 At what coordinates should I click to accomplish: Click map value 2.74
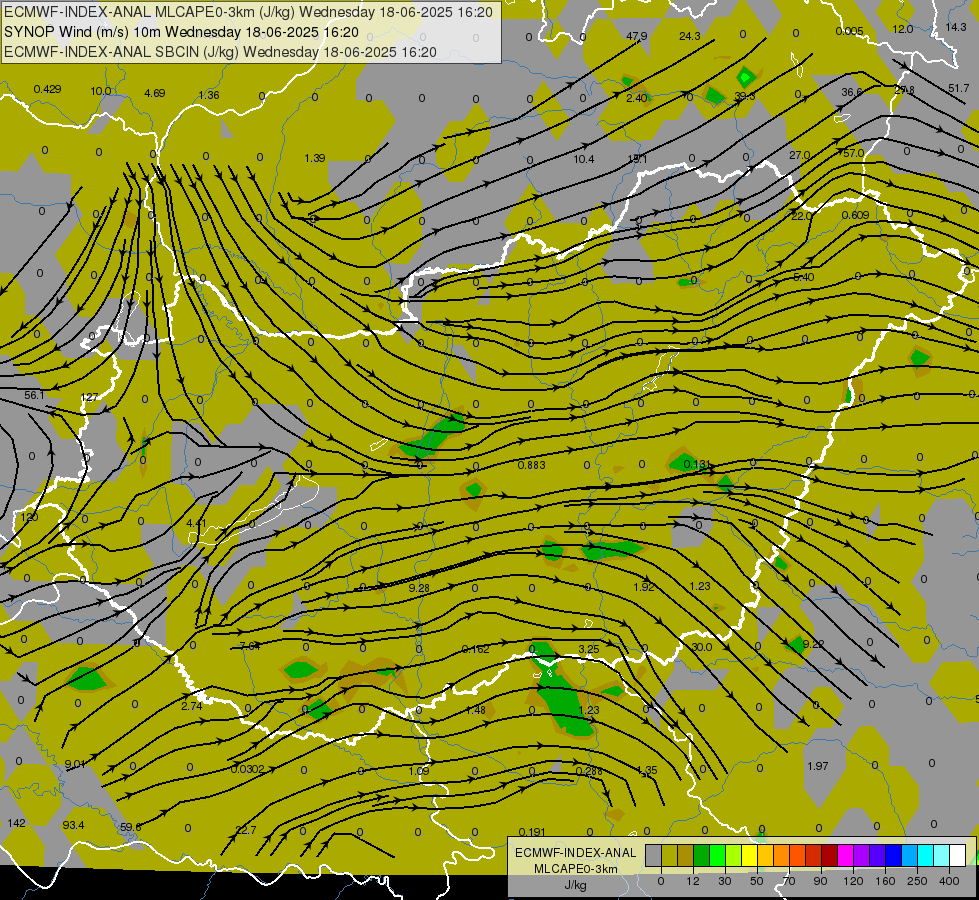[192, 706]
